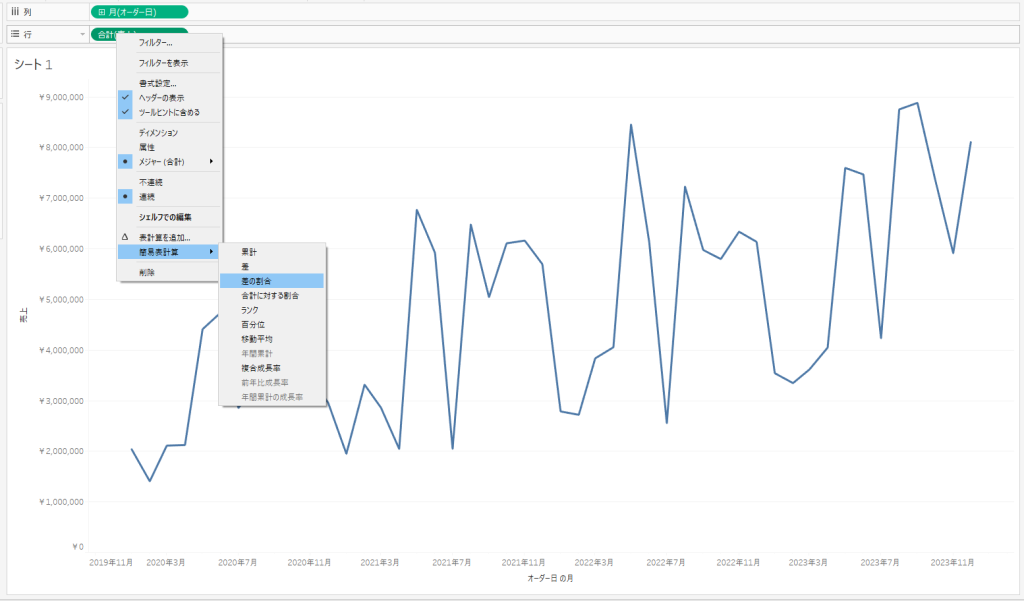This screenshot has width=1024, height=601.
Task: Click the 列 shelf icon
Action: tap(14, 12)
